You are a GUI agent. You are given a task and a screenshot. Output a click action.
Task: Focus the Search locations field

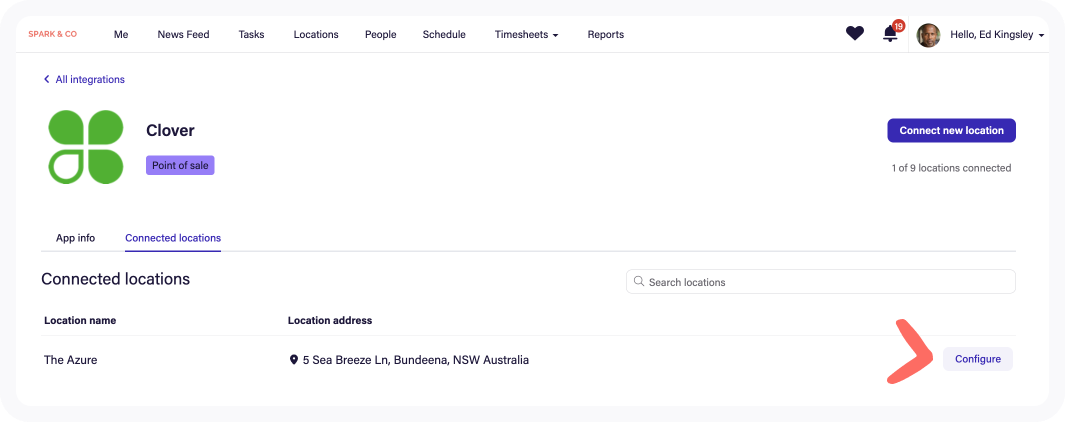click(x=820, y=282)
